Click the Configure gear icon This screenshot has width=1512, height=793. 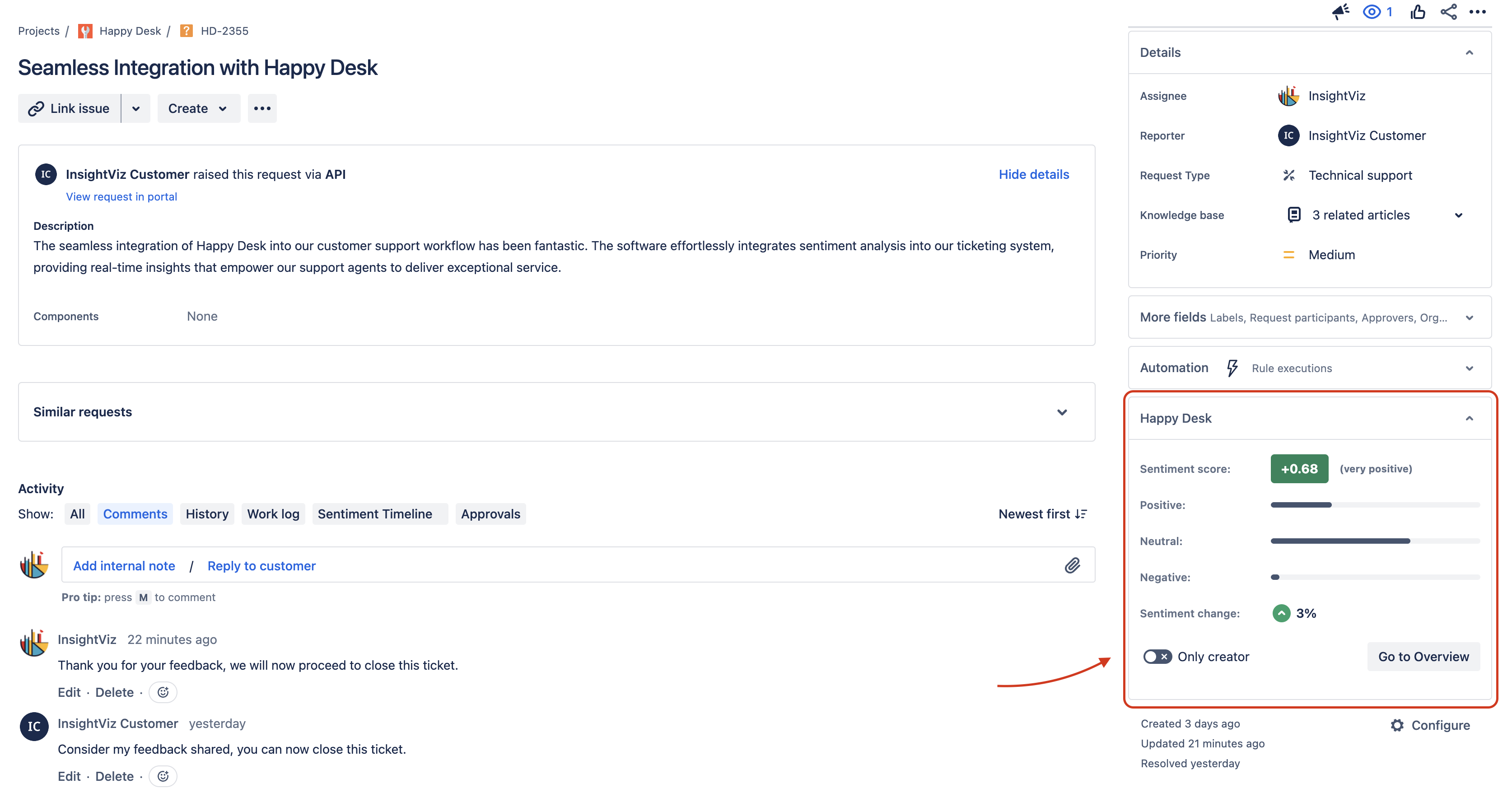tap(1397, 725)
